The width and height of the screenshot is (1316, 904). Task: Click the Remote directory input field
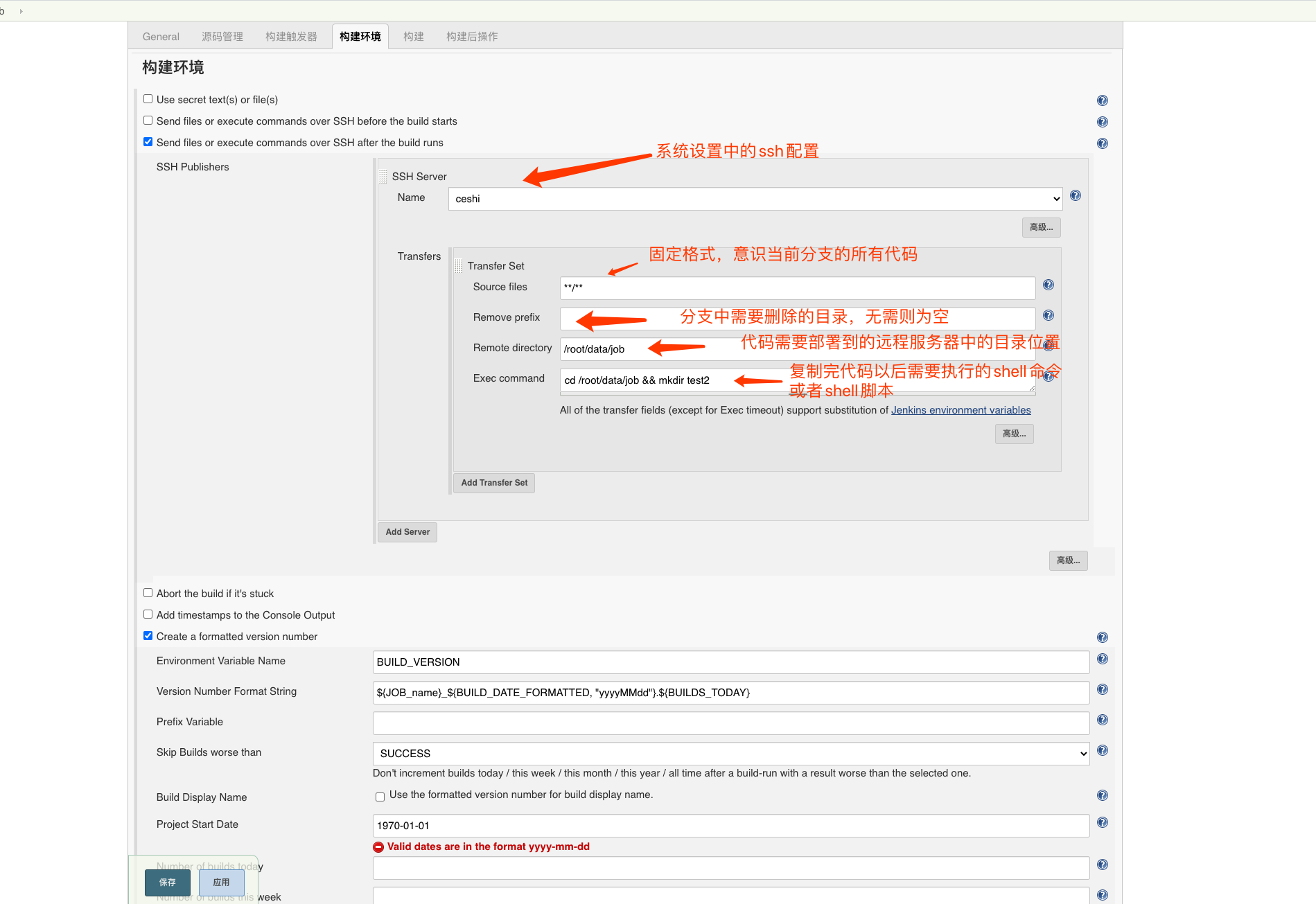tap(798, 349)
